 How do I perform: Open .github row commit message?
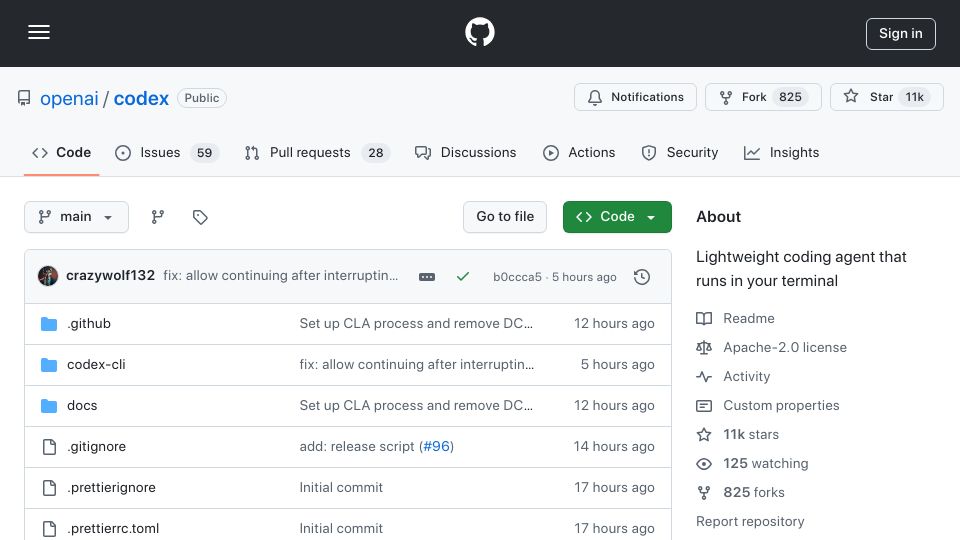click(x=416, y=323)
